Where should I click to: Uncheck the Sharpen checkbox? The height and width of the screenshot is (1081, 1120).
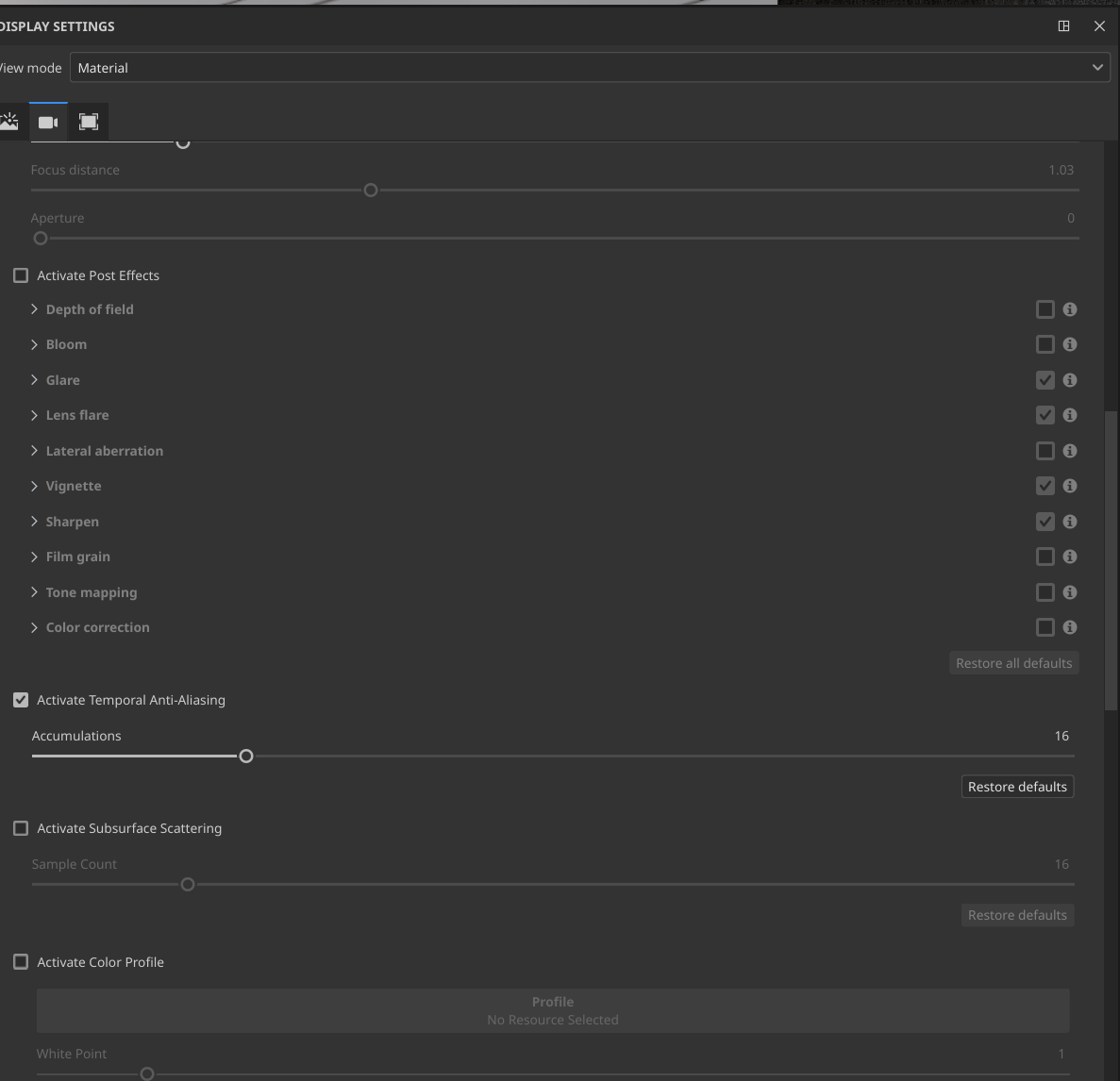1045,522
